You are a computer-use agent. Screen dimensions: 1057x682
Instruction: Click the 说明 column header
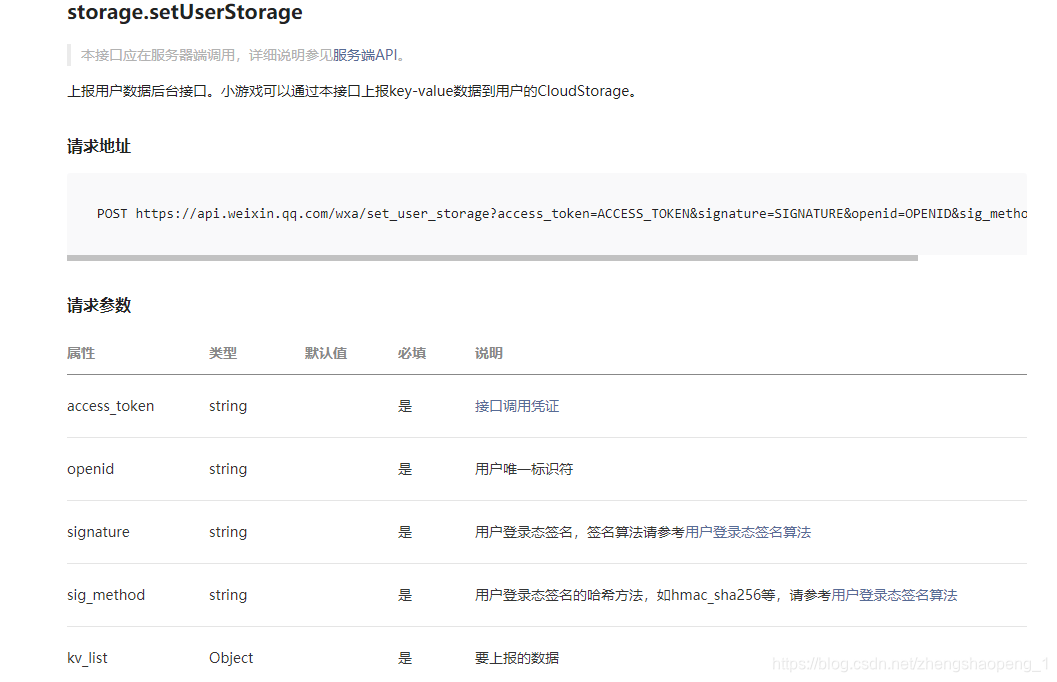click(x=489, y=353)
